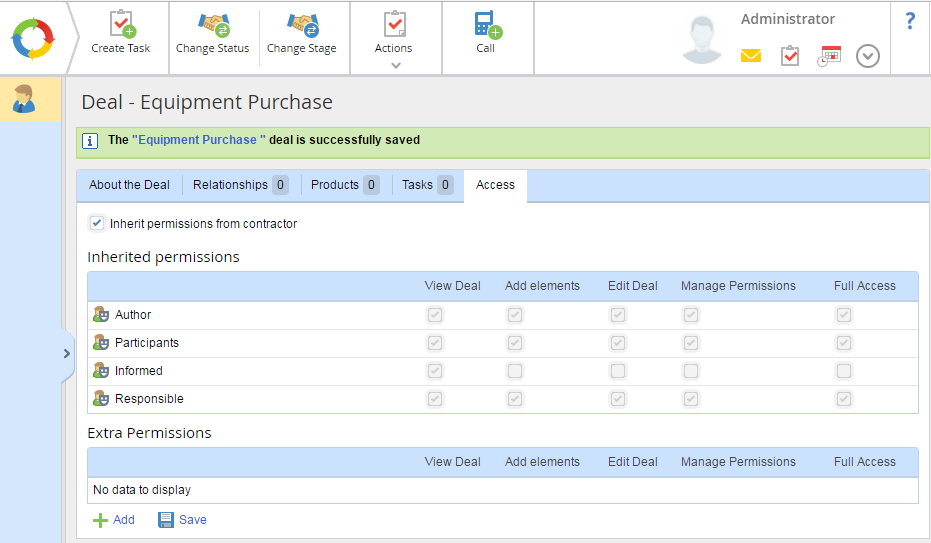Image resolution: width=931 pixels, height=543 pixels.
Task: Switch to the Tasks tab
Action: (x=428, y=185)
